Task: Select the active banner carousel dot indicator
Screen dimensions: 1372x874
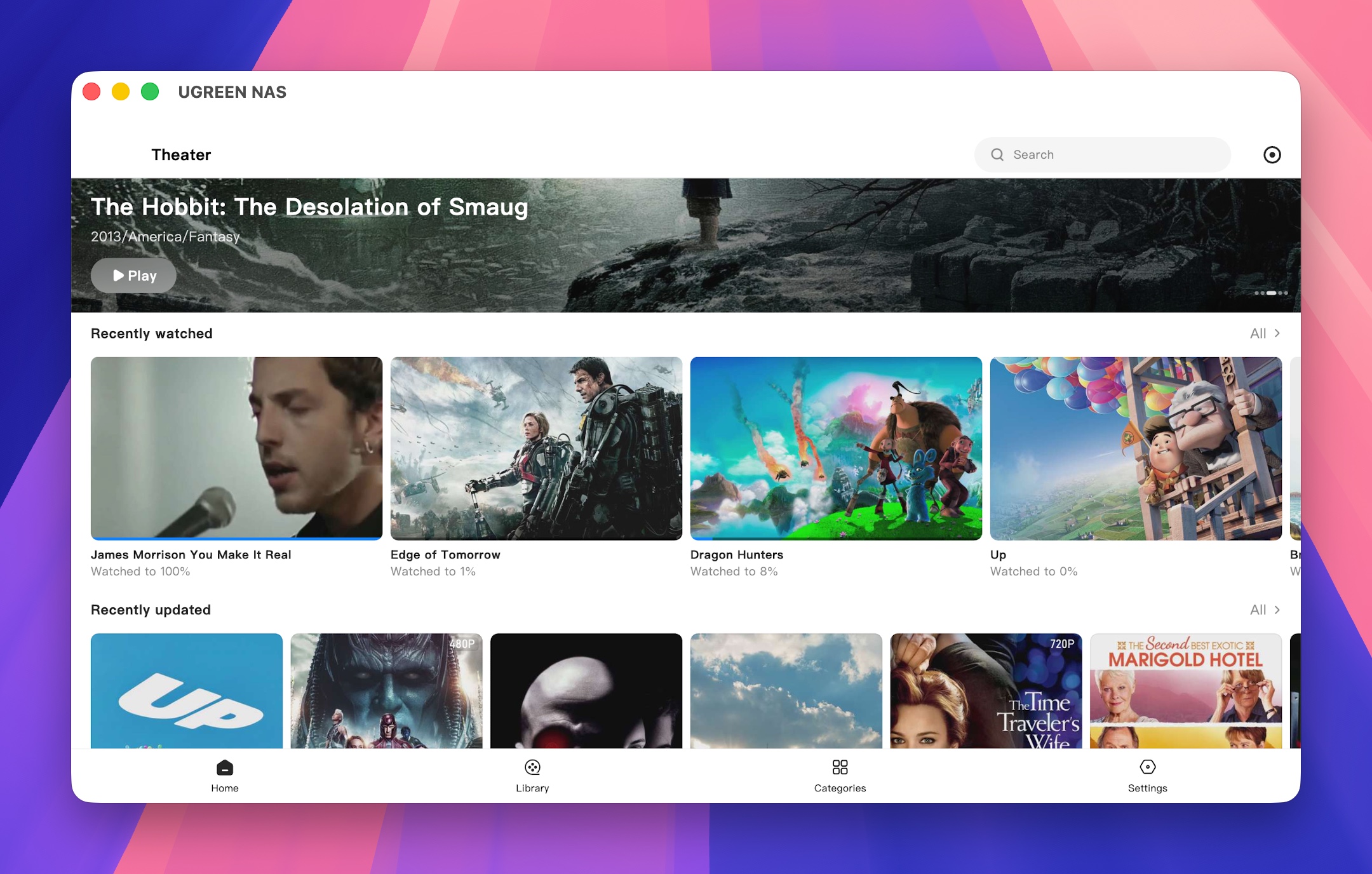Action: (x=1271, y=293)
